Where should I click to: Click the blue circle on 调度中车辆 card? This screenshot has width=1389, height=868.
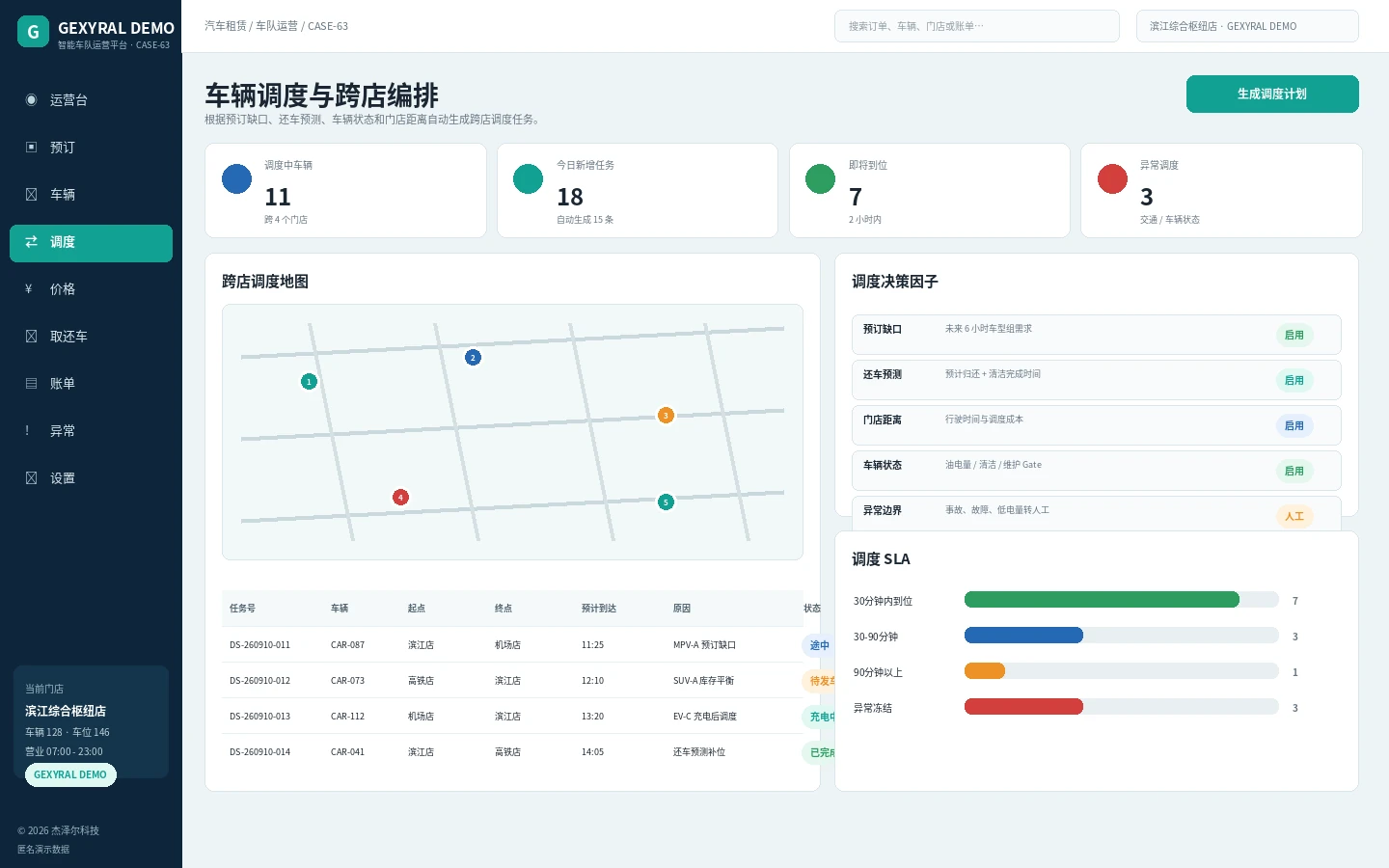click(236, 178)
